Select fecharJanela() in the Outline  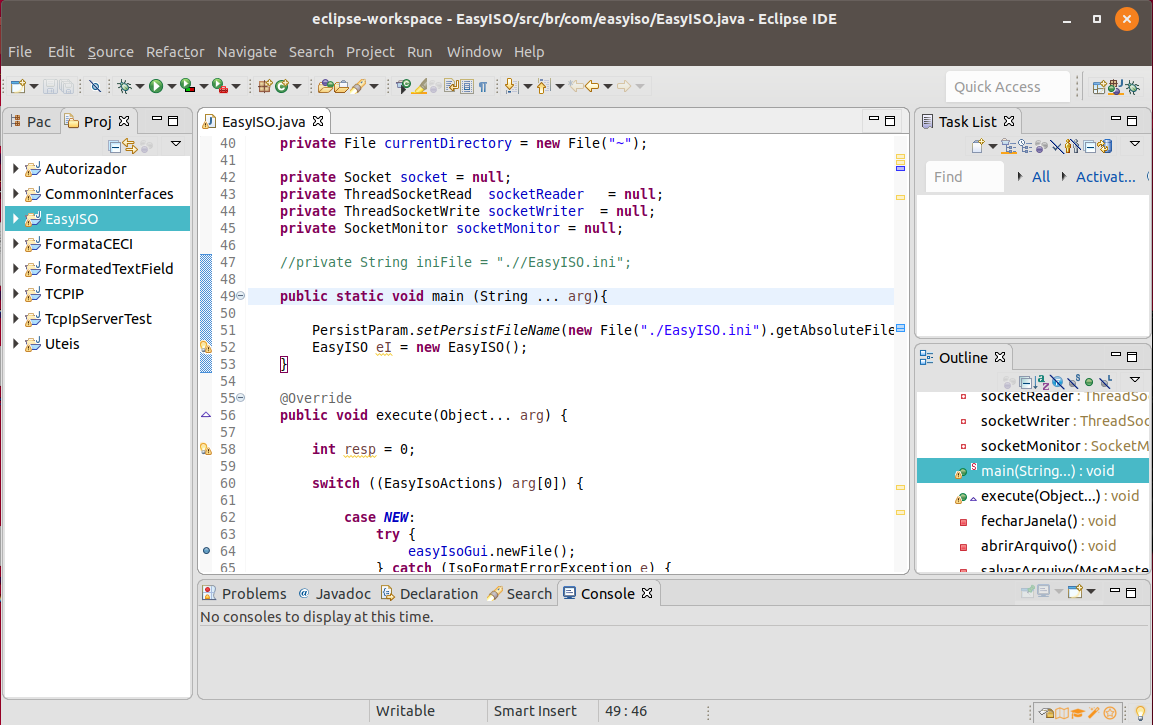pos(1028,521)
